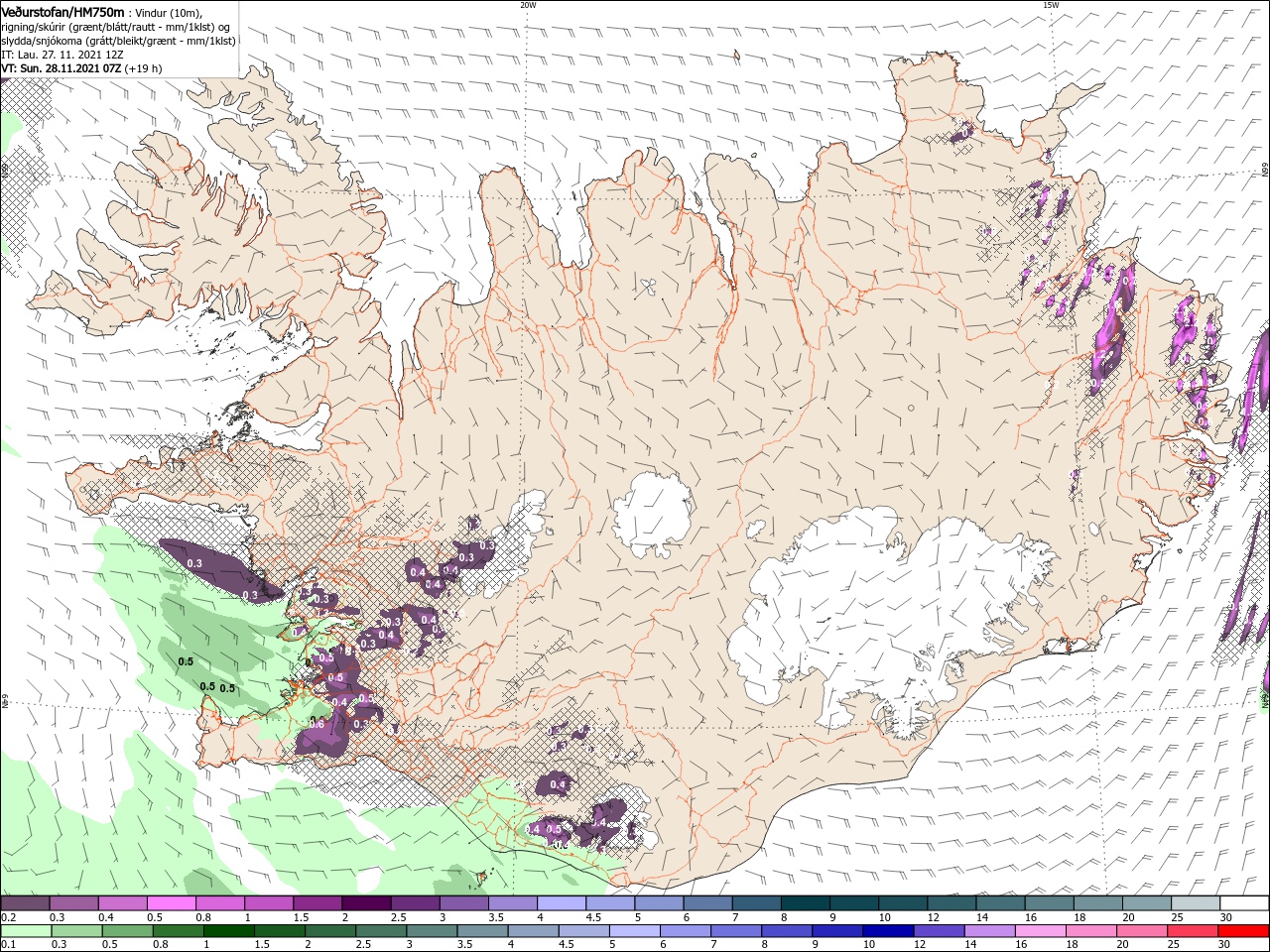Pick the bright pink 0.5–0.8 snow swatch
This screenshot has height=952, width=1270.
[x=171, y=903]
